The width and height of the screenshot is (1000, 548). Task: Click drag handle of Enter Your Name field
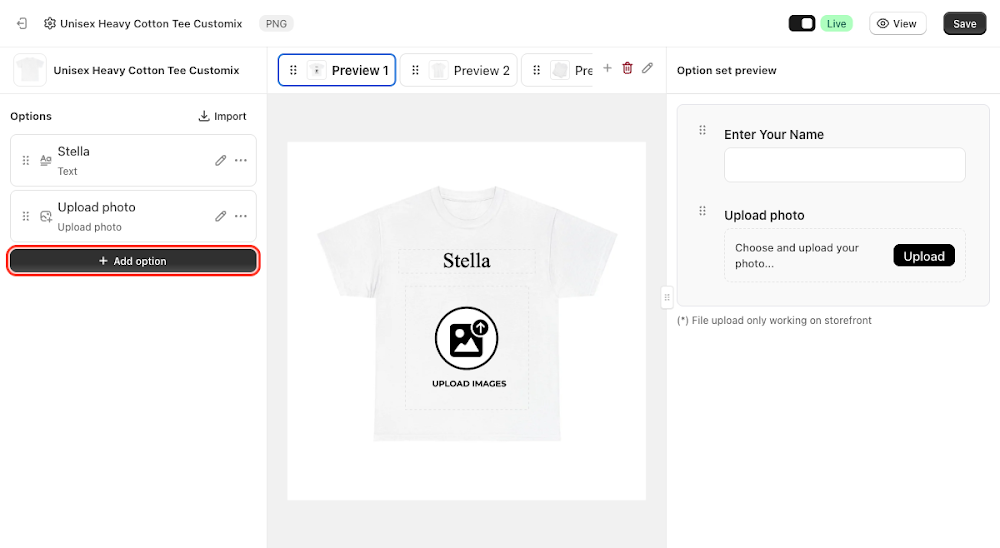pyautogui.click(x=702, y=130)
